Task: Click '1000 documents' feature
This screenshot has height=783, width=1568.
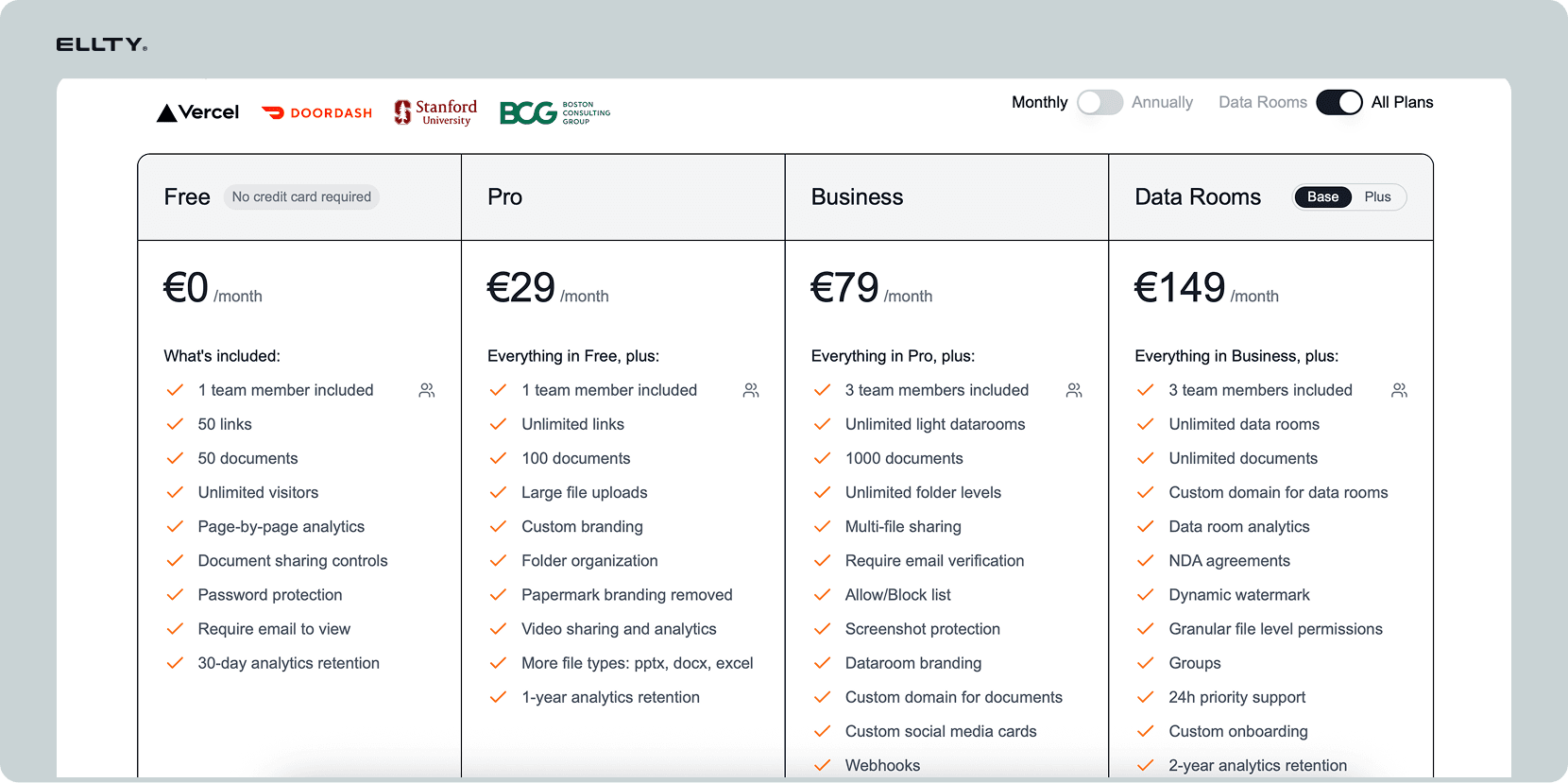Action: tap(904, 458)
